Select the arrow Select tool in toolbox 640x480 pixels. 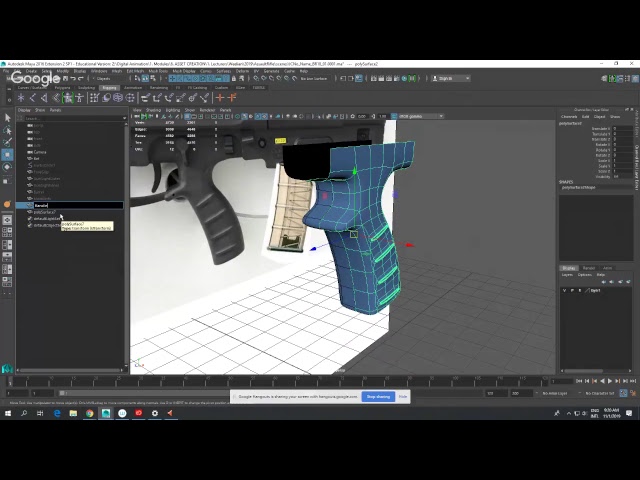click(7, 118)
